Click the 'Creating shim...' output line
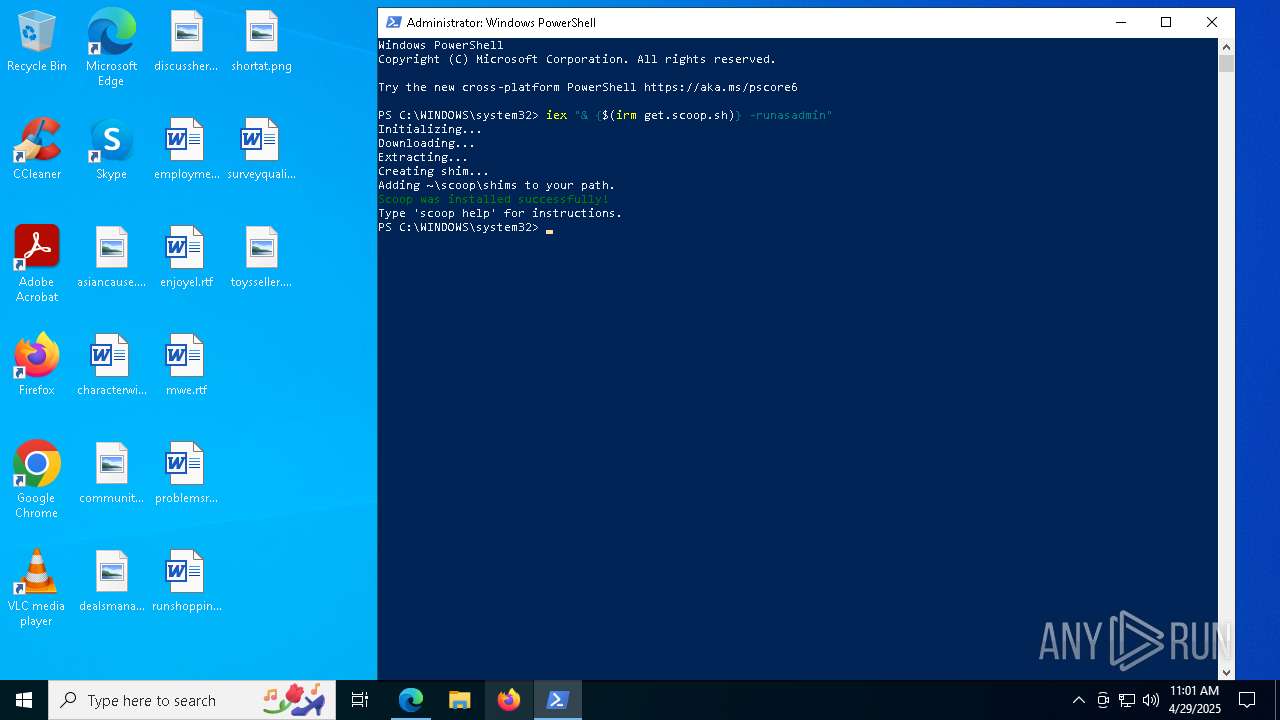1280x720 pixels. pos(434,171)
